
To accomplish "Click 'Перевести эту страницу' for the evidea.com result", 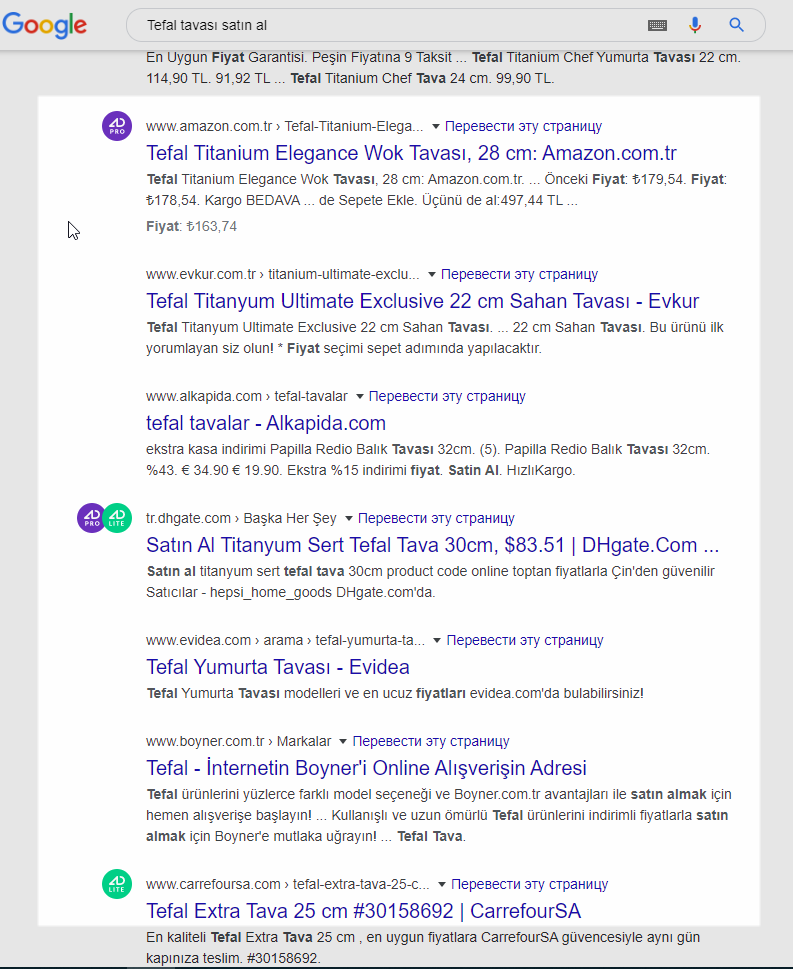I will pos(525,640).
